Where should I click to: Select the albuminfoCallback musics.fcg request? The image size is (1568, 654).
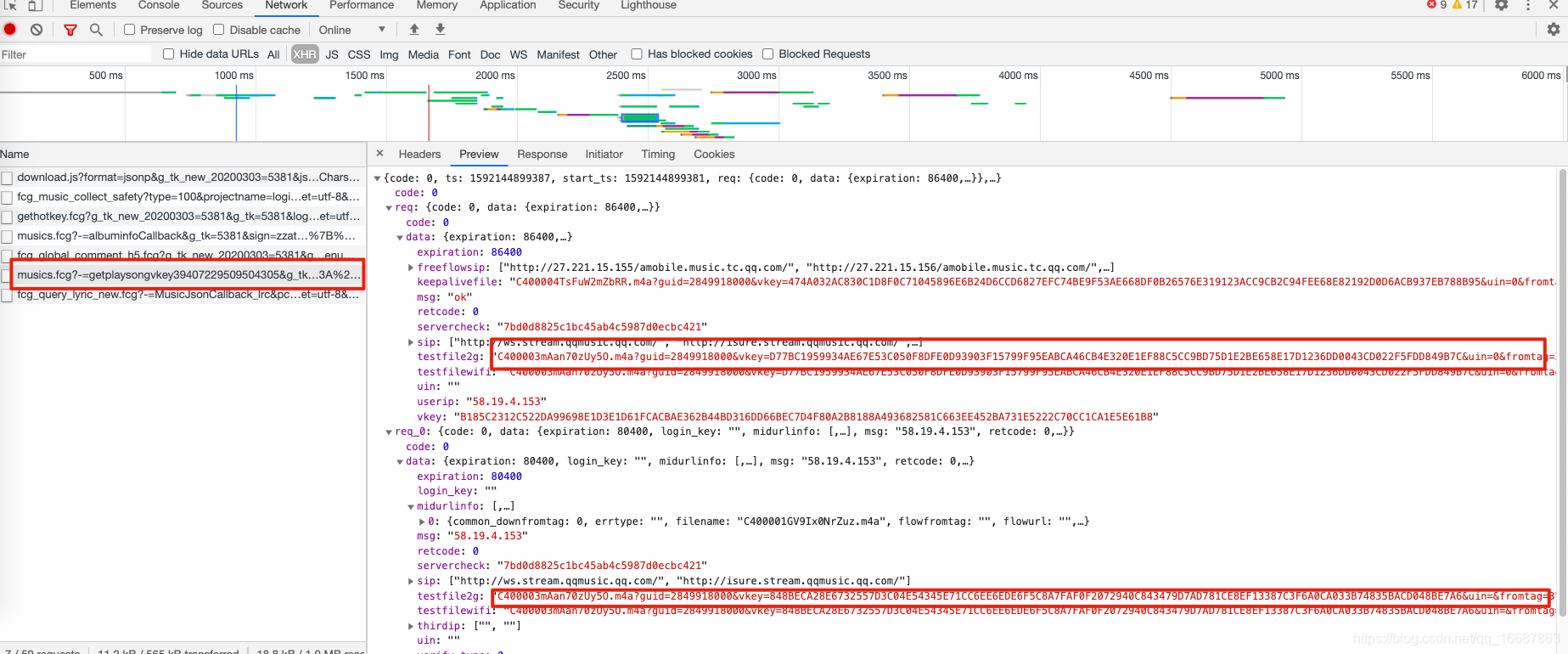click(183, 235)
